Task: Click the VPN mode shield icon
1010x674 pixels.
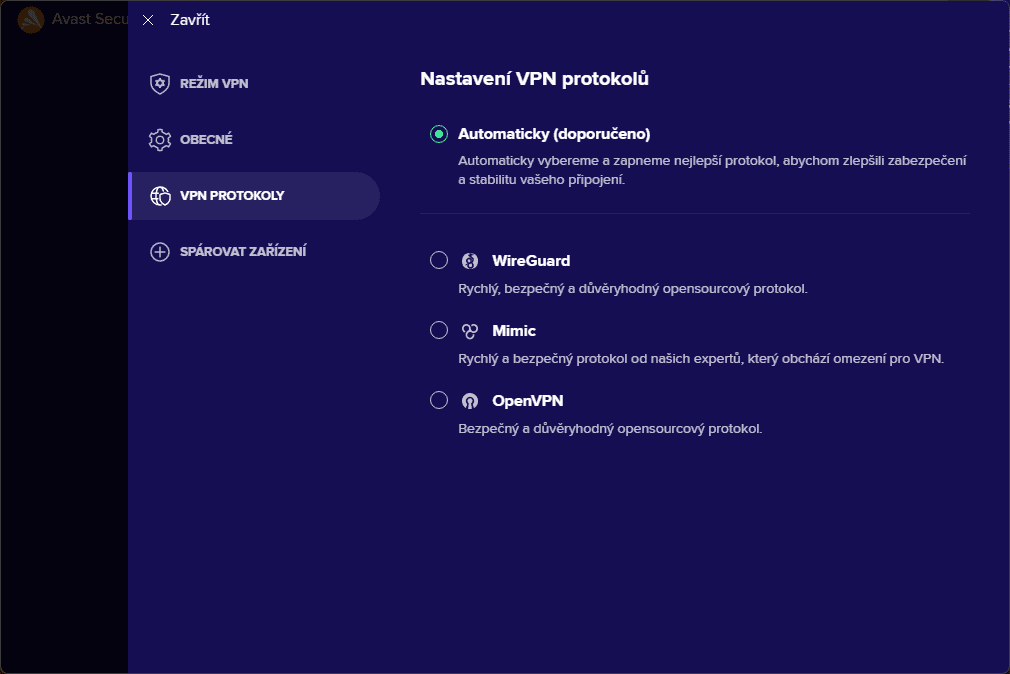Action: (x=159, y=84)
